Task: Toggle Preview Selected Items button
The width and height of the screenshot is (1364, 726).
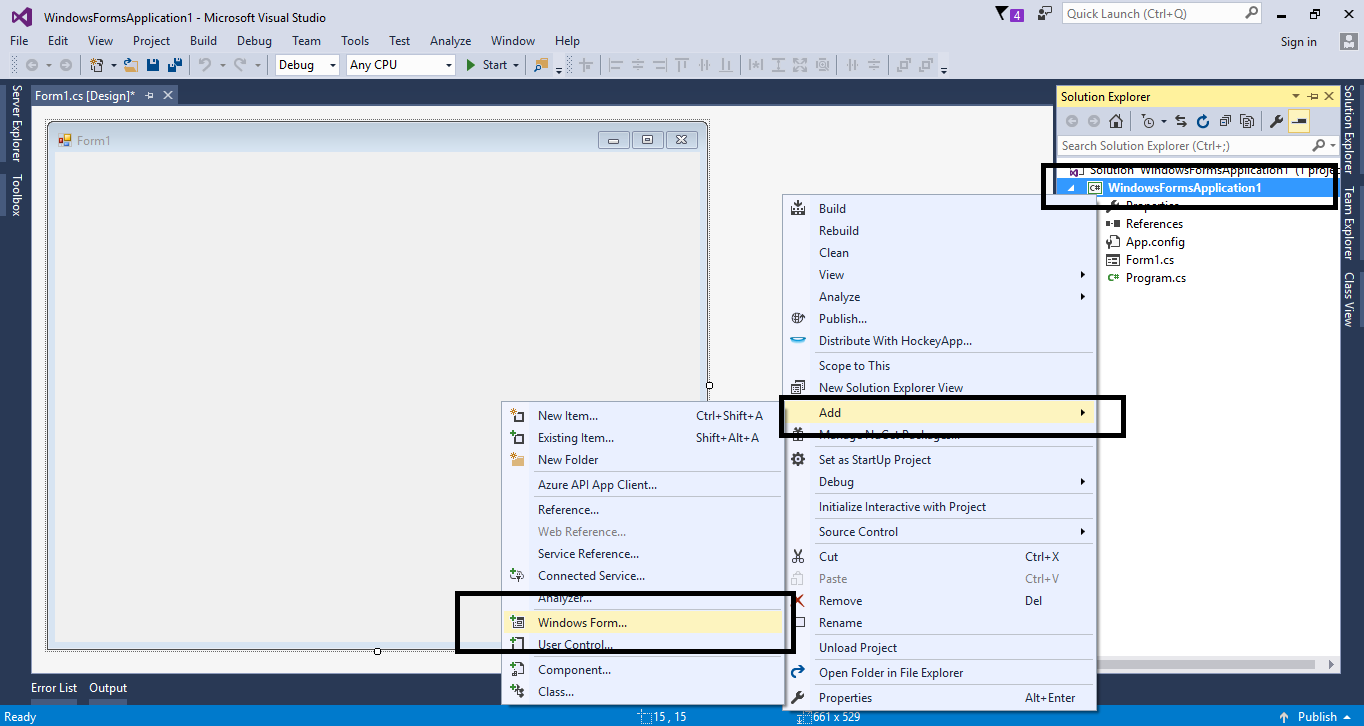Action: point(1299,121)
